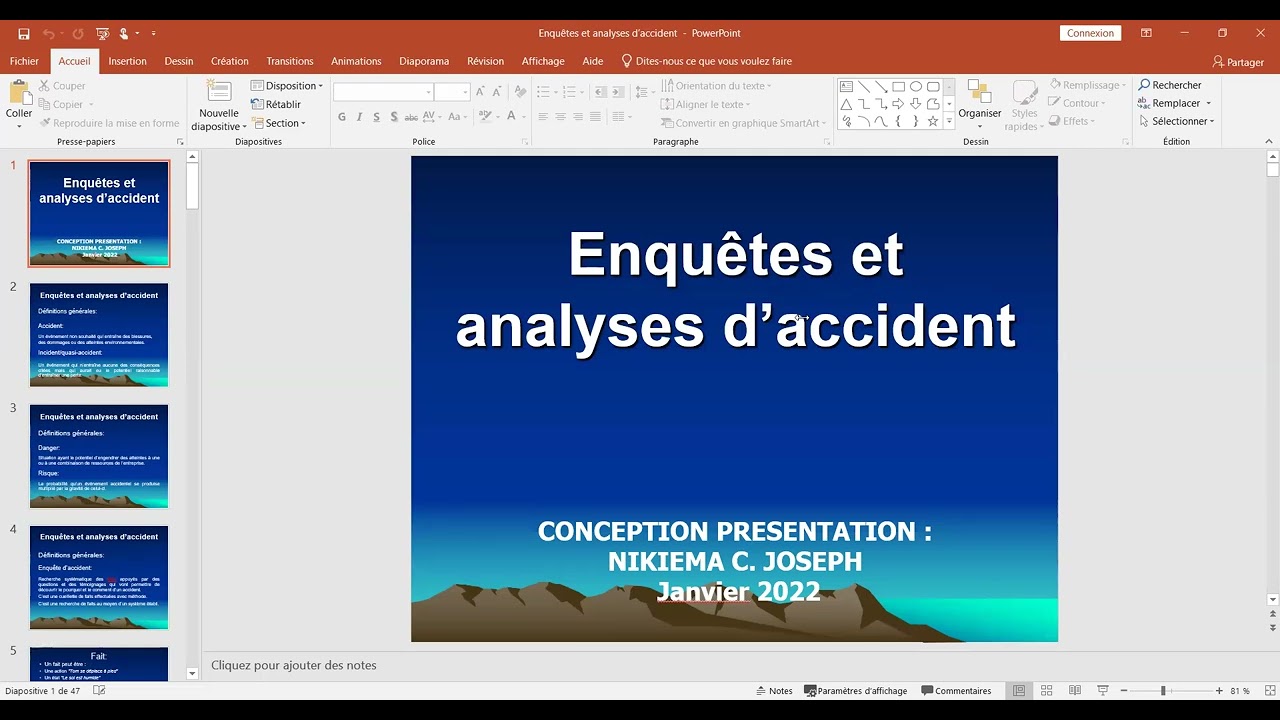Justify the text in the Paragraphe group

click(x=595, y=117)
